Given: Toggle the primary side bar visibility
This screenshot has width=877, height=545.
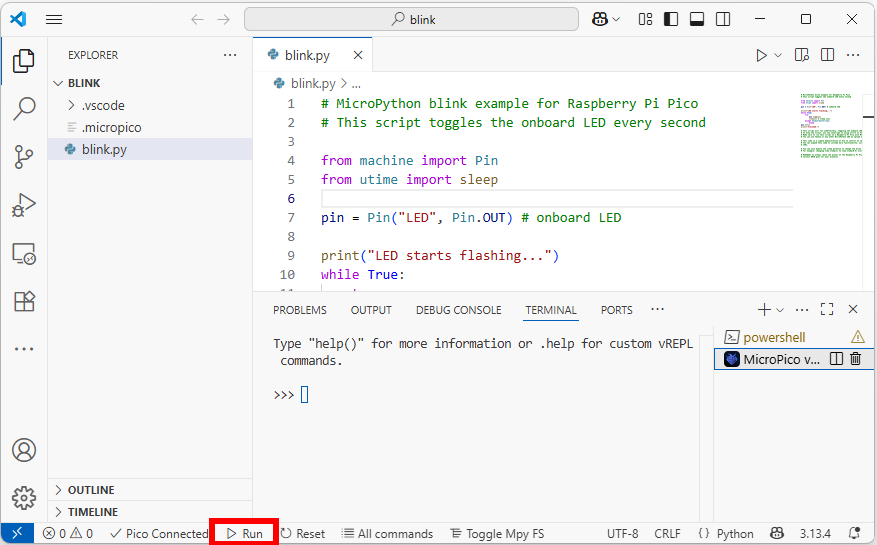Looking at the screenshot, I should [671, 20].
